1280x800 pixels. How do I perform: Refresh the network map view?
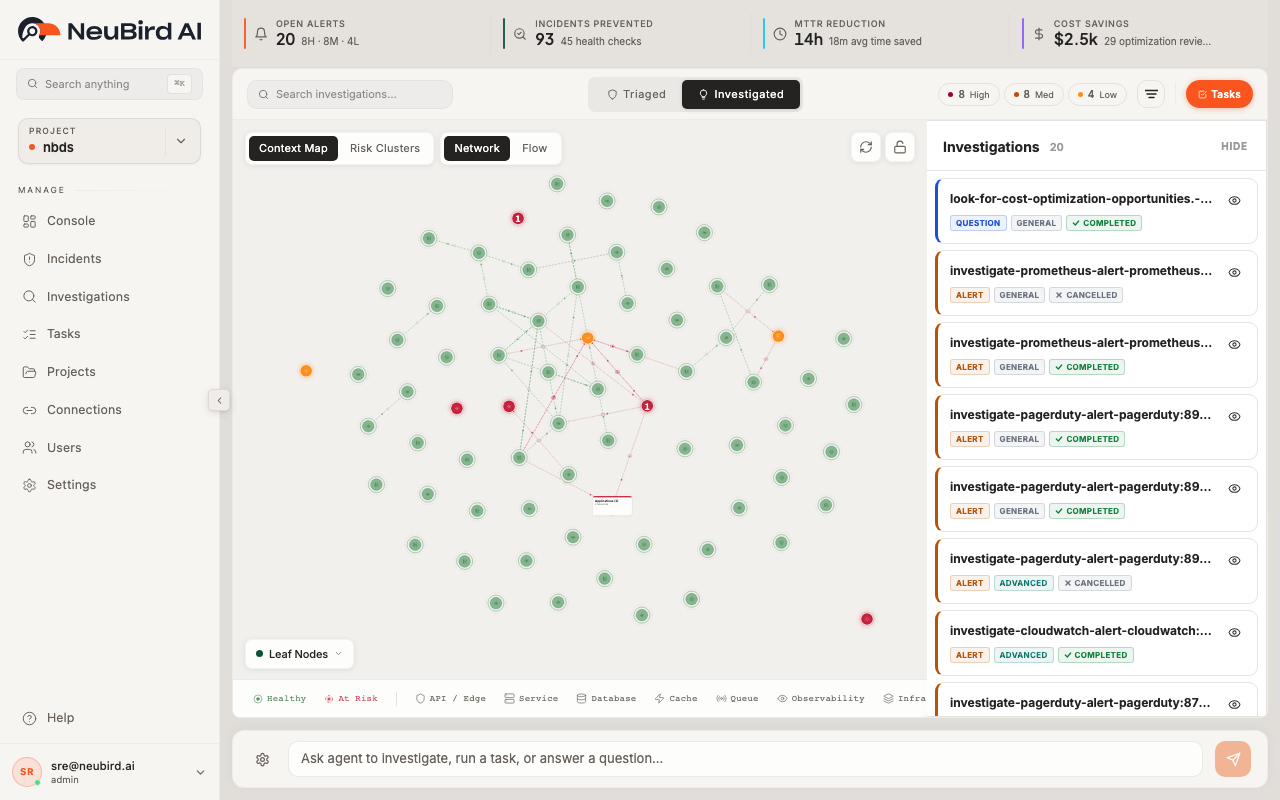tap(866, 146)
